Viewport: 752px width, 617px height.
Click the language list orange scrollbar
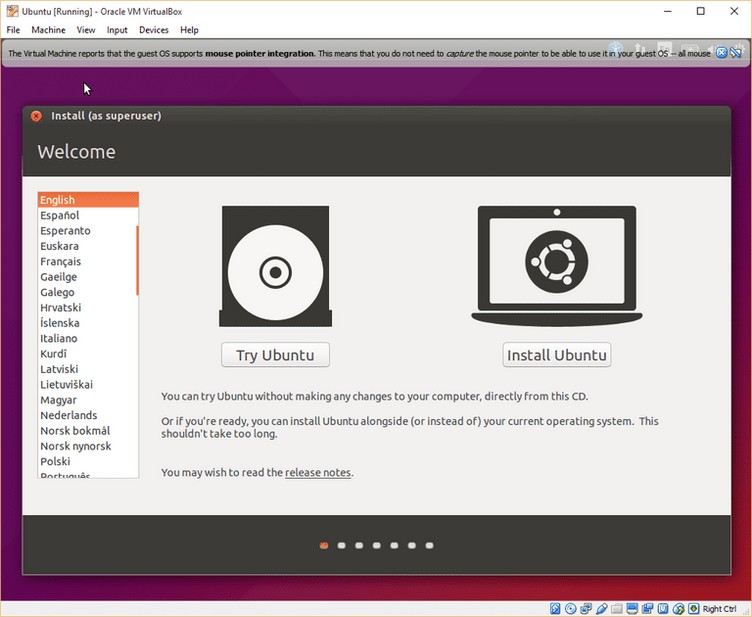coord(137,260)
